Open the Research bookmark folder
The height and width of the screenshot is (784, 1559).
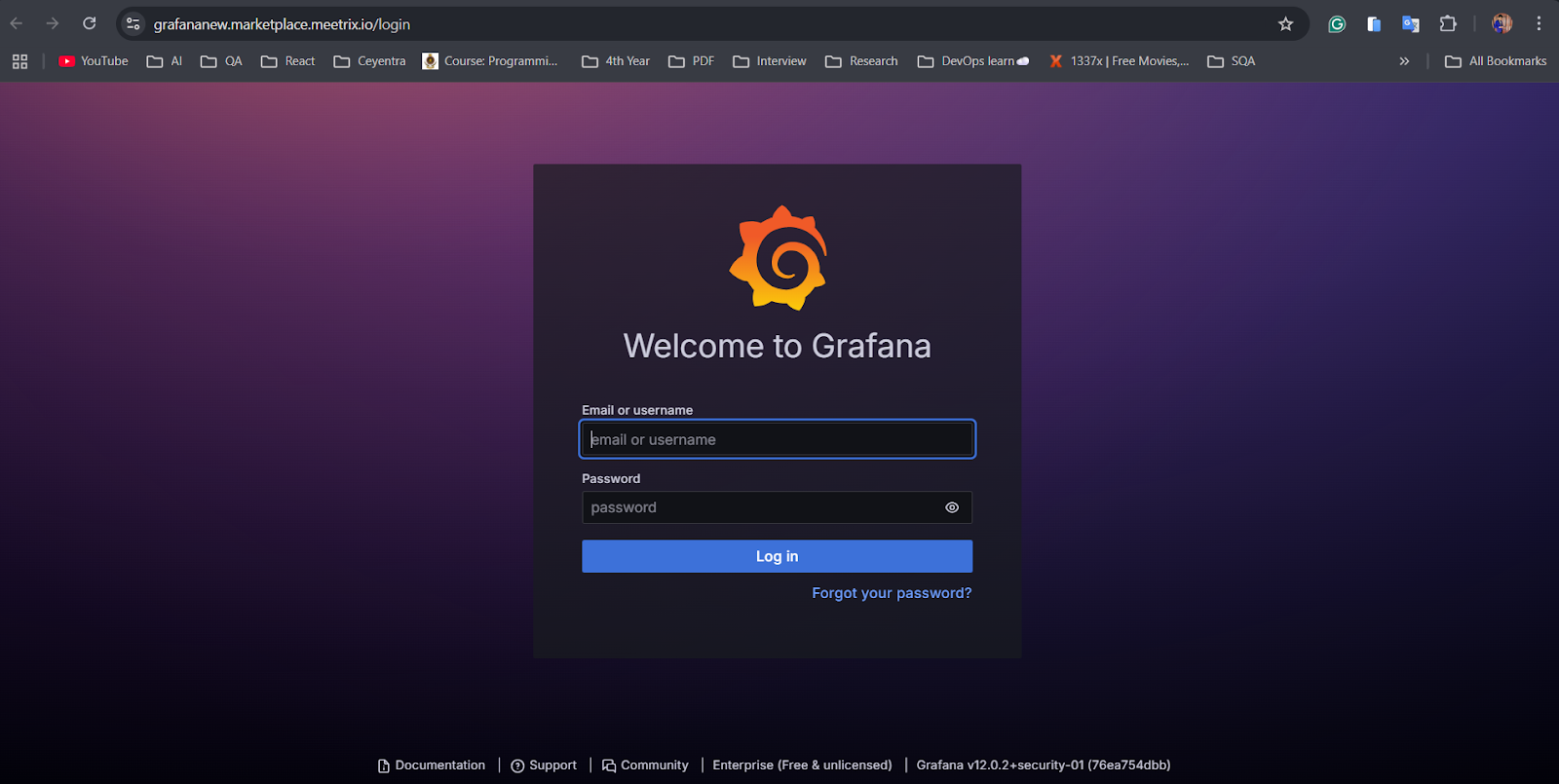coord(861,61)
